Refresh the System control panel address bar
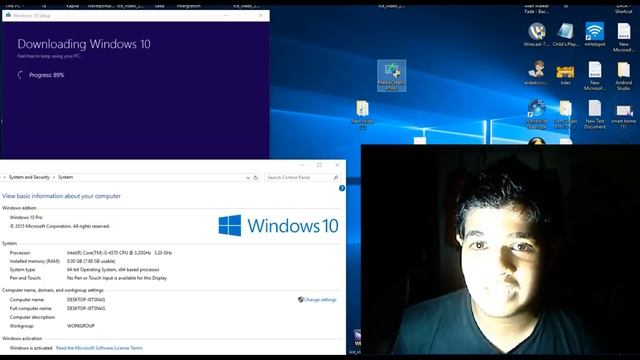This screenshot has height=360, width=640. [256, 178]
